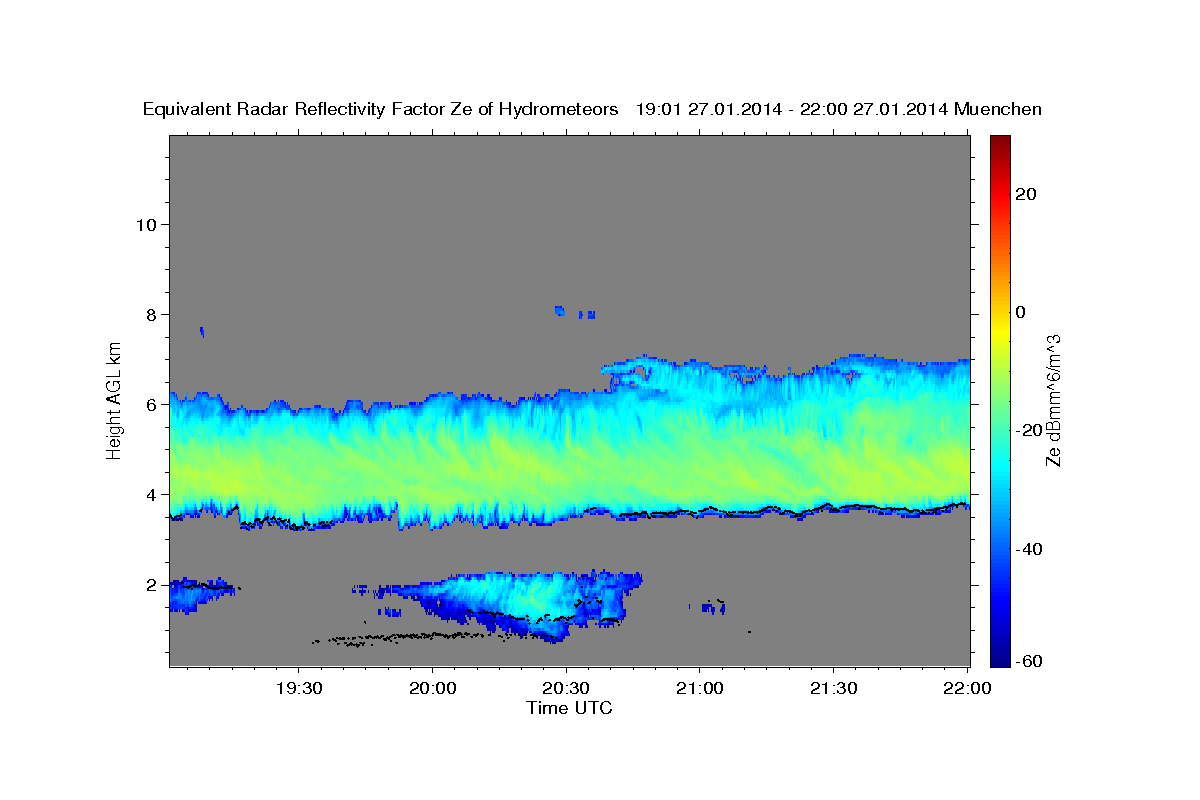Click the 'Time UTC' axis label
This screenshot has width=1200, height=800.
click(569, 708)
